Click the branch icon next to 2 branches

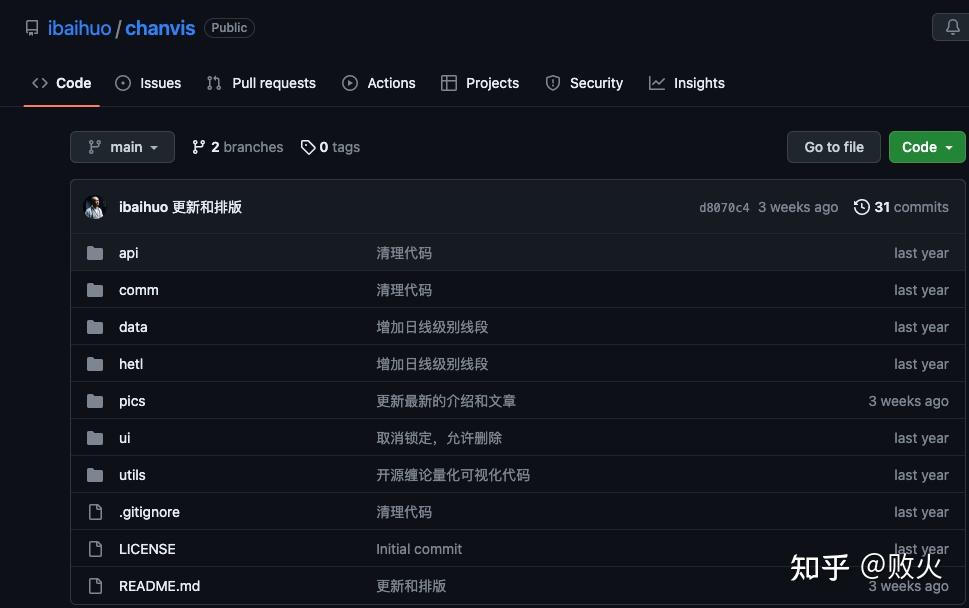(x=198, y=146)
